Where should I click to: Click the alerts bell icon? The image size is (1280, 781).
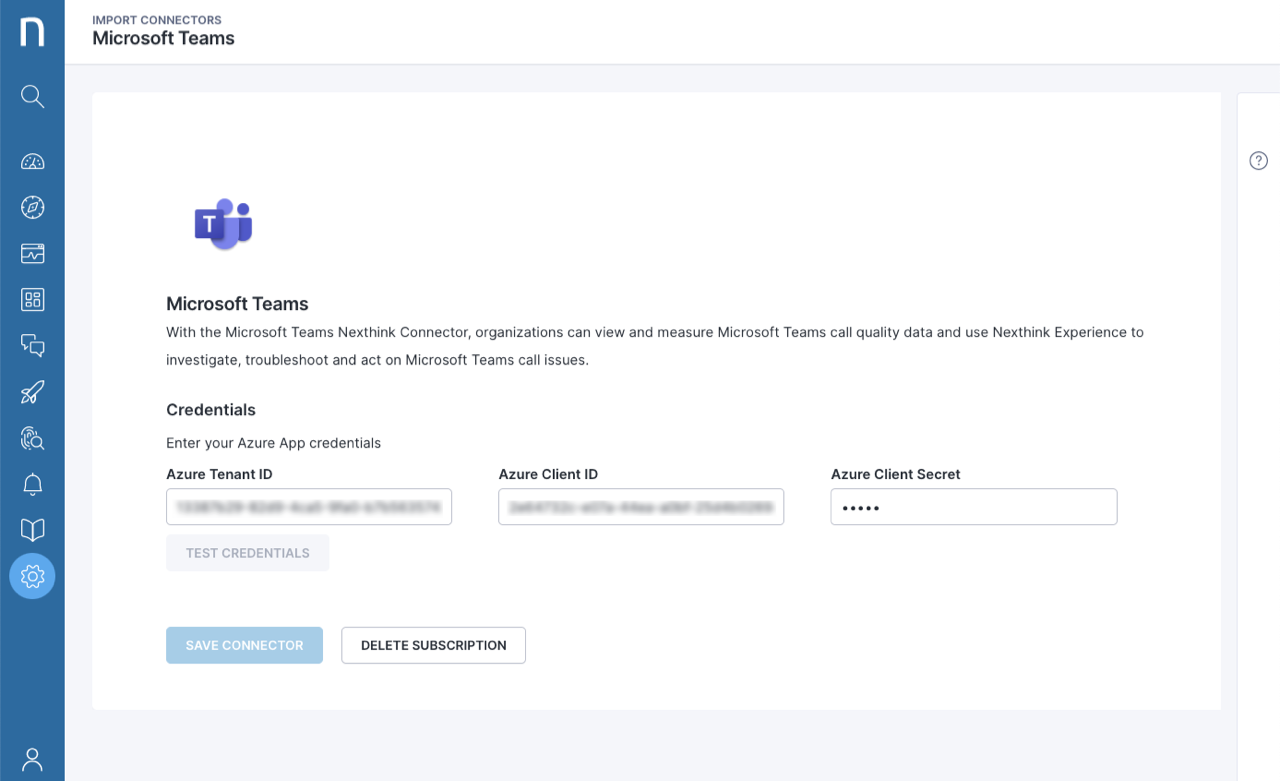pyautogui.click(x=32, y=484)
